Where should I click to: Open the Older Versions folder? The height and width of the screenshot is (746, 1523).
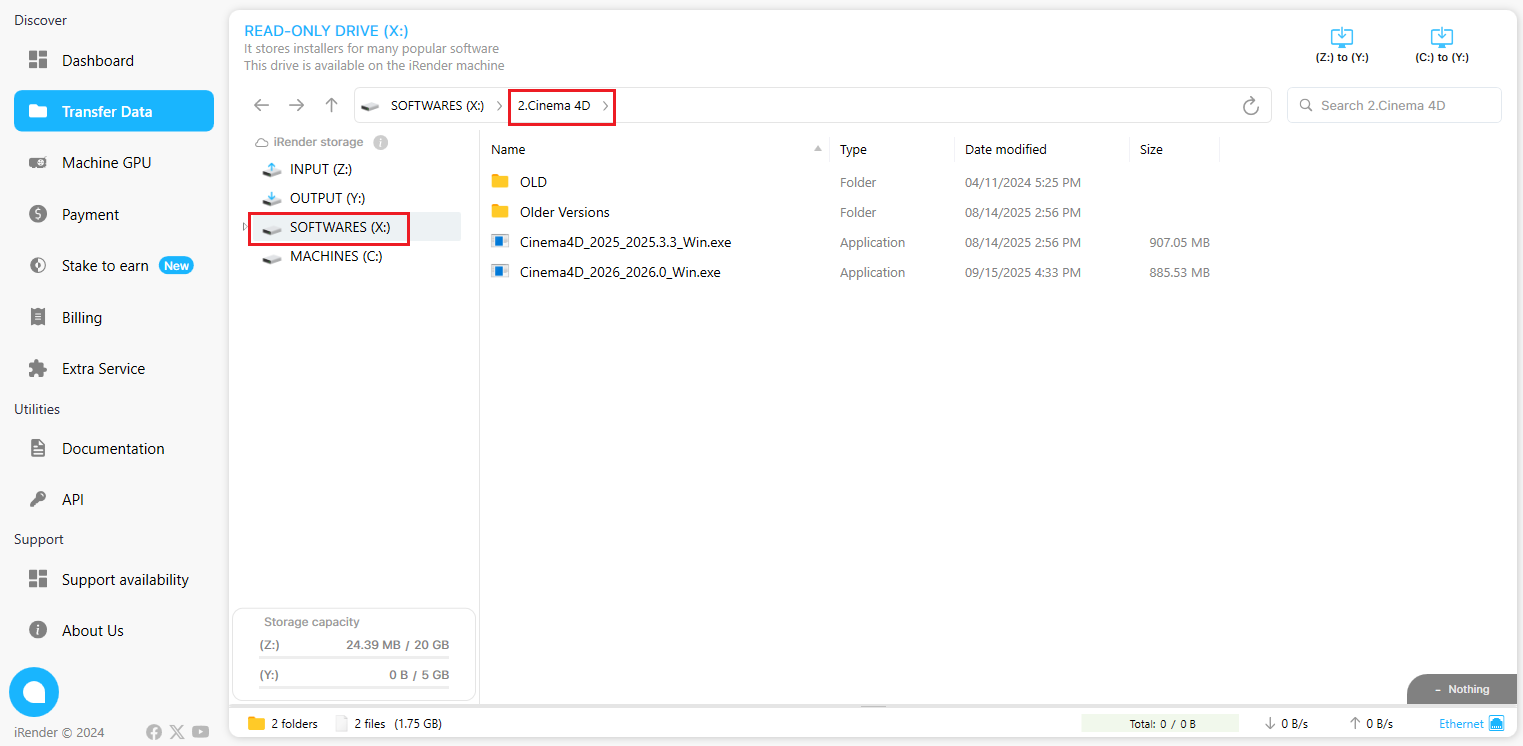564,212
